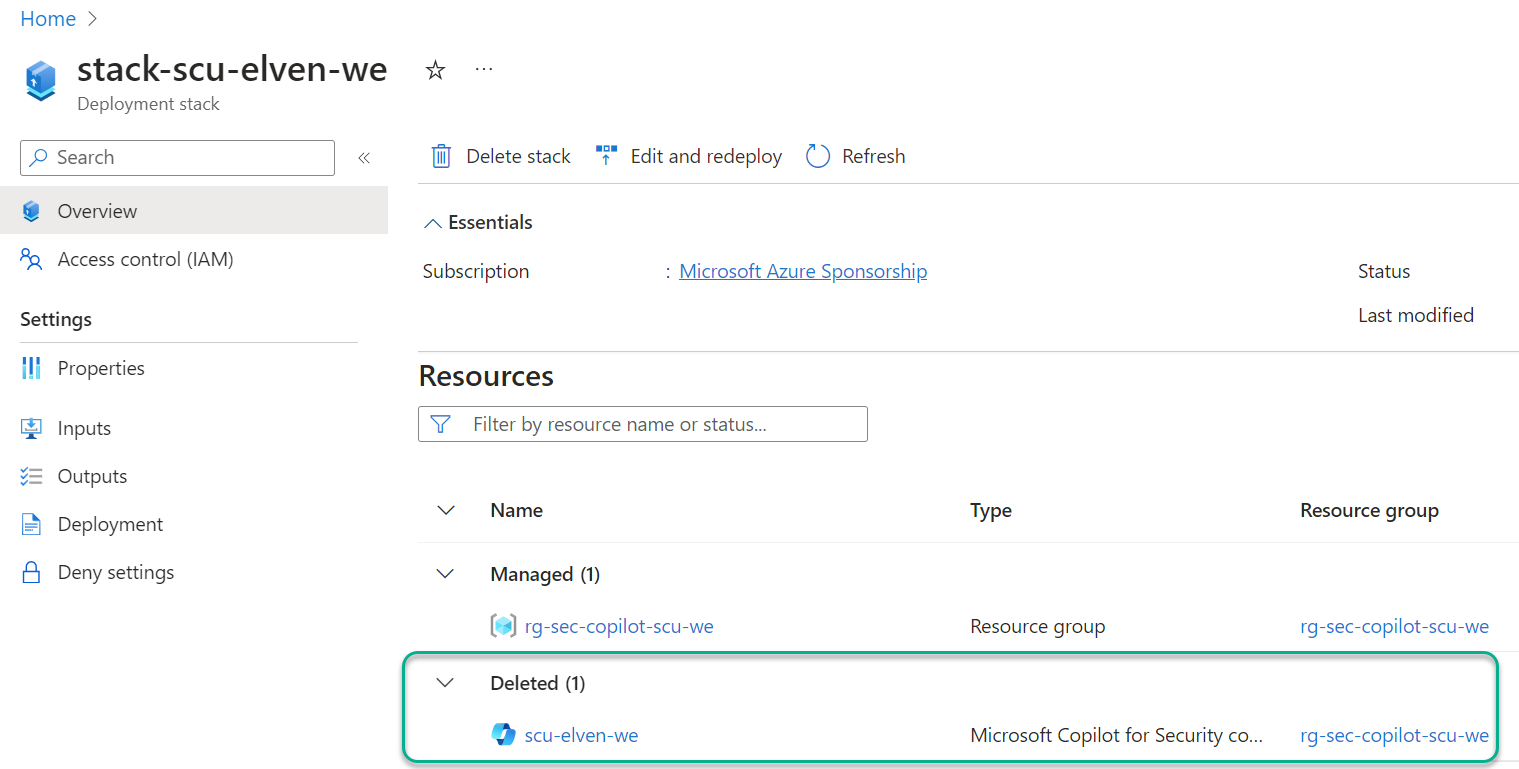This screenshot has height=769, width=1519.
Task: Click the deployment stack icon beside the title
Action: point(41,80)
